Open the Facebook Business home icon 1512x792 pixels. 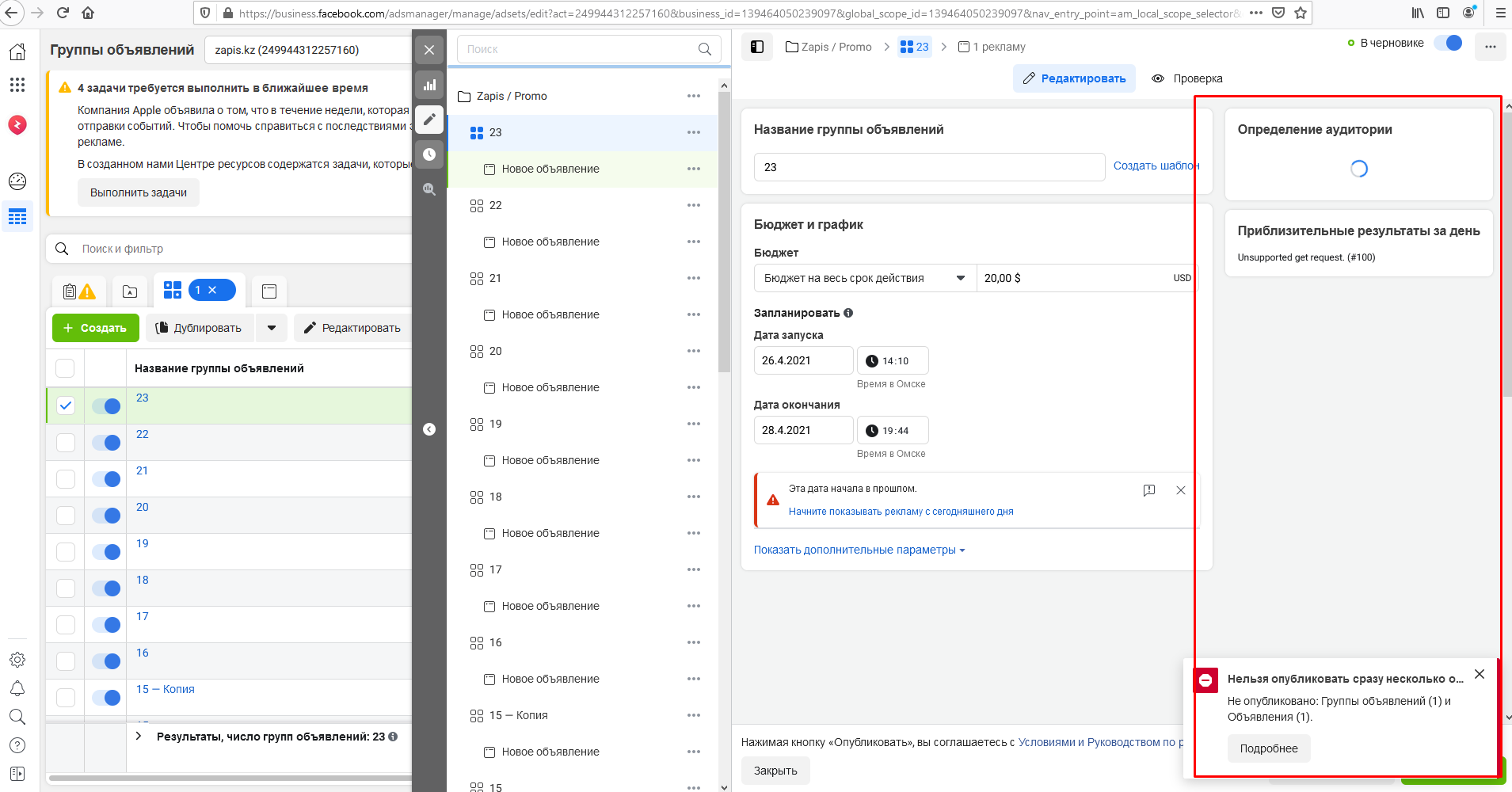(x=17, y=51)
